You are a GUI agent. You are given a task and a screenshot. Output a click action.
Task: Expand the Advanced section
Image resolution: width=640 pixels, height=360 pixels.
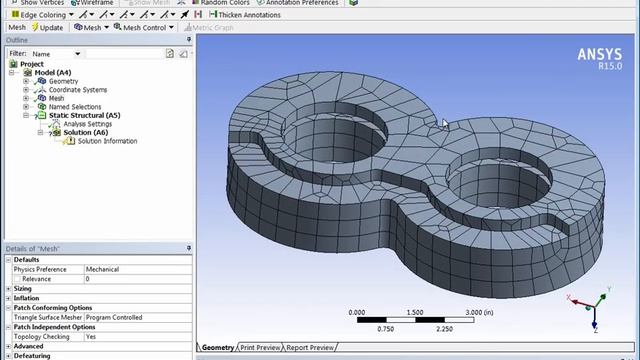tap(8, 347)
